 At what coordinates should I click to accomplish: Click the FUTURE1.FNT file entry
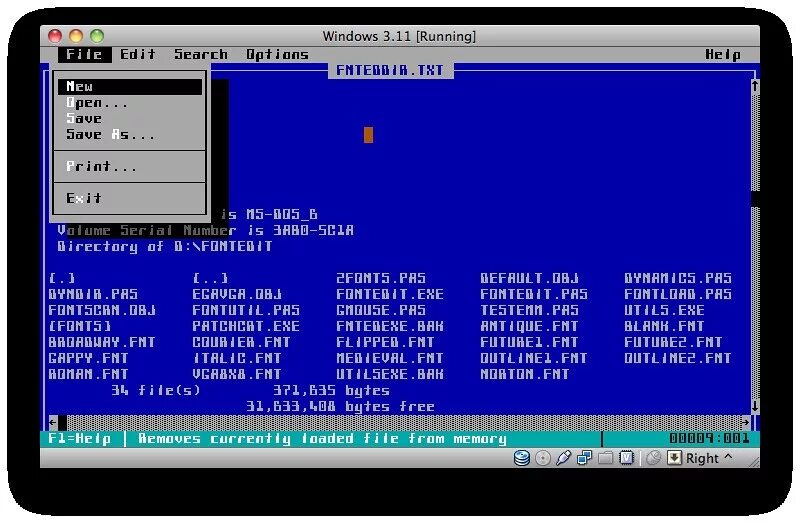[530, 342]
